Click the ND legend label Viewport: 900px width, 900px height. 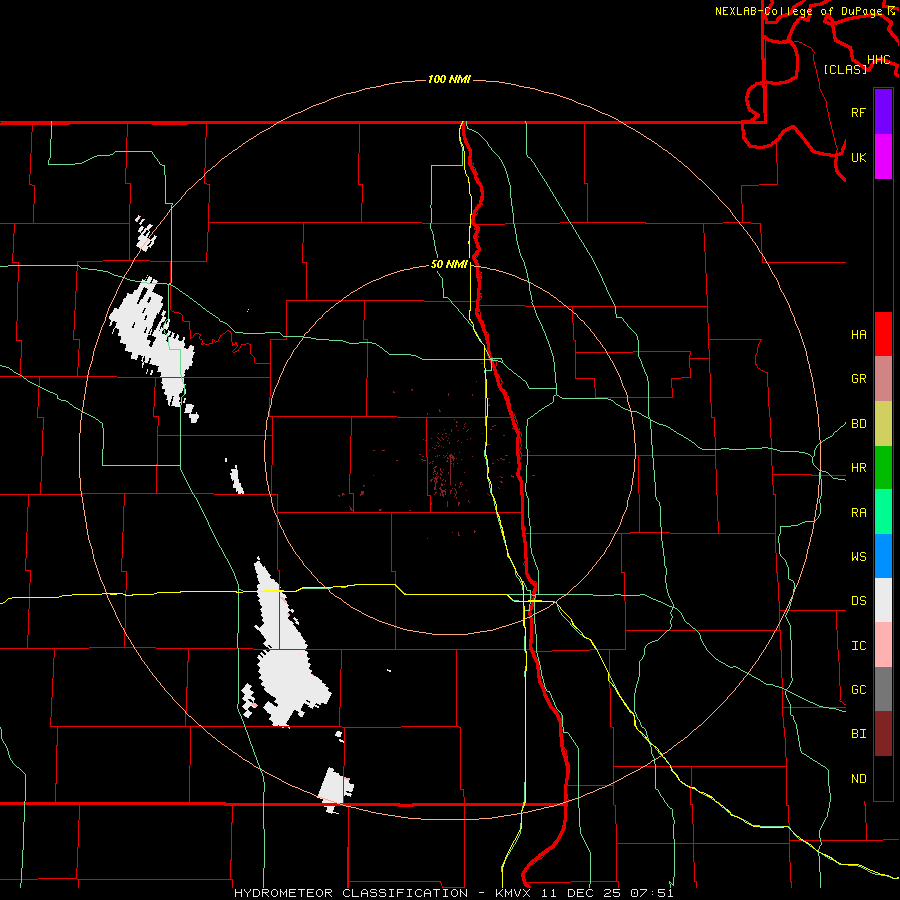[858, 778]
